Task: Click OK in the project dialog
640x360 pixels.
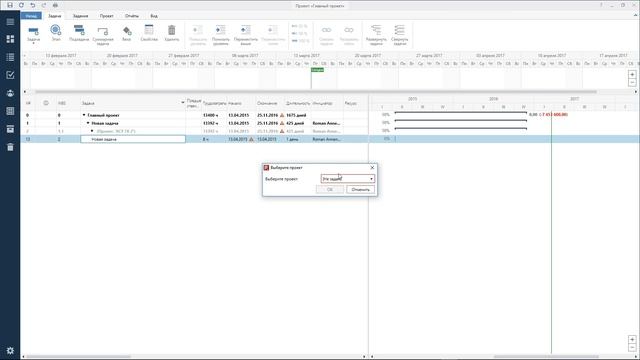Action: tap(330, 189)
